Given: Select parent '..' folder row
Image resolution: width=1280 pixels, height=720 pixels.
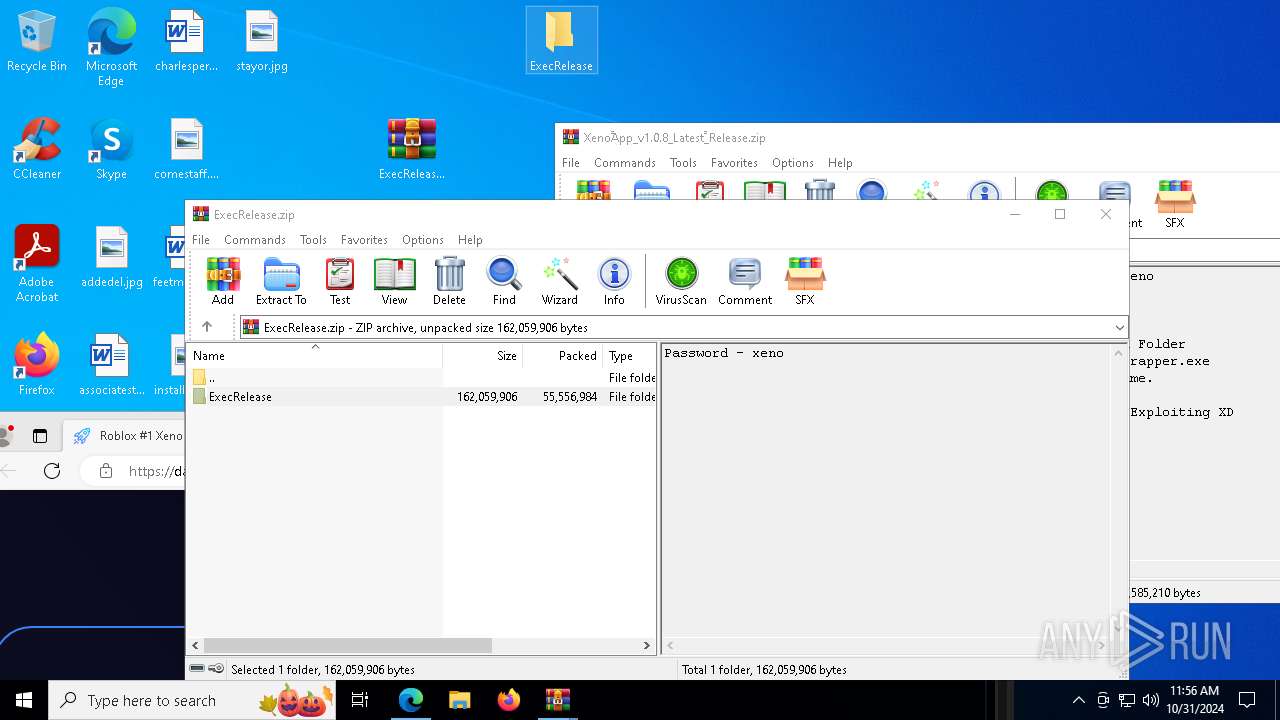Looking at the screenshot, I should pyautogui.click(x=421, y=378).
